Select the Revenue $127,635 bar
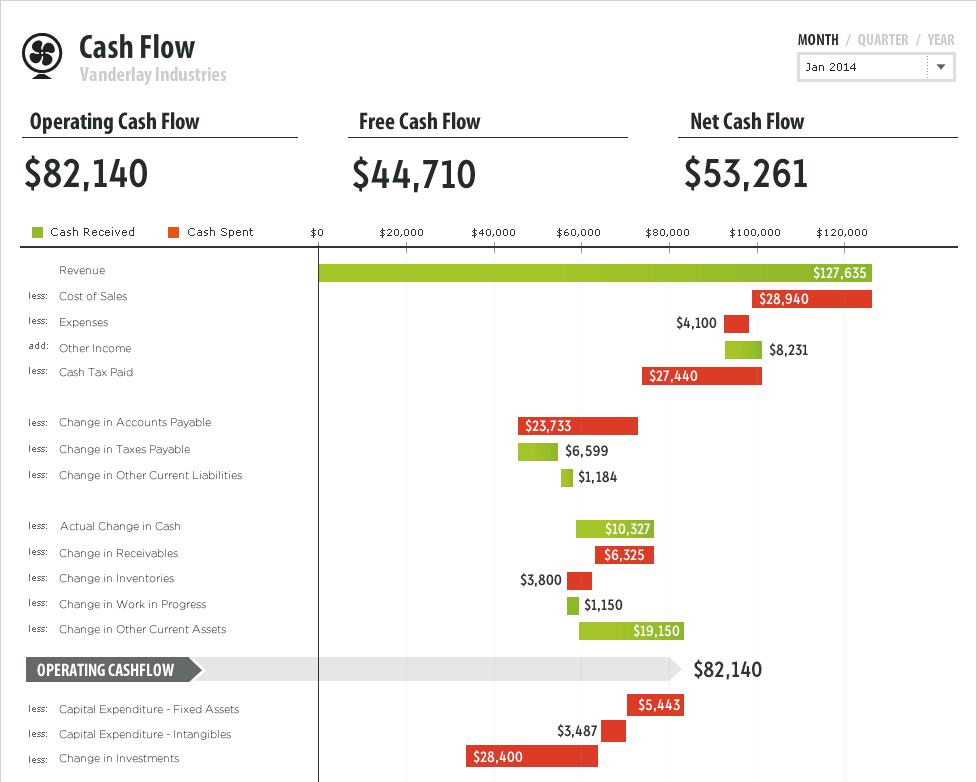Screen dimensions: 977x782 pos(595,272)
